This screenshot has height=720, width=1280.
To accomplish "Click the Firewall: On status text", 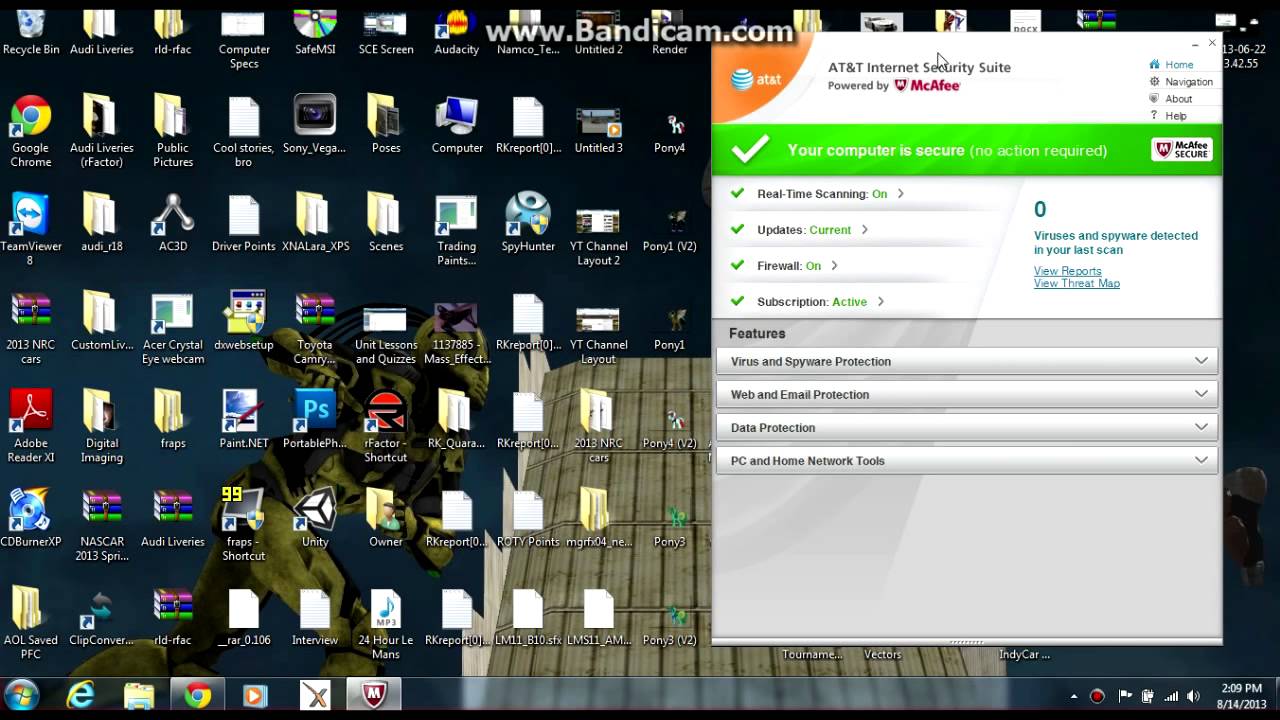I will [x=789, y=266].
